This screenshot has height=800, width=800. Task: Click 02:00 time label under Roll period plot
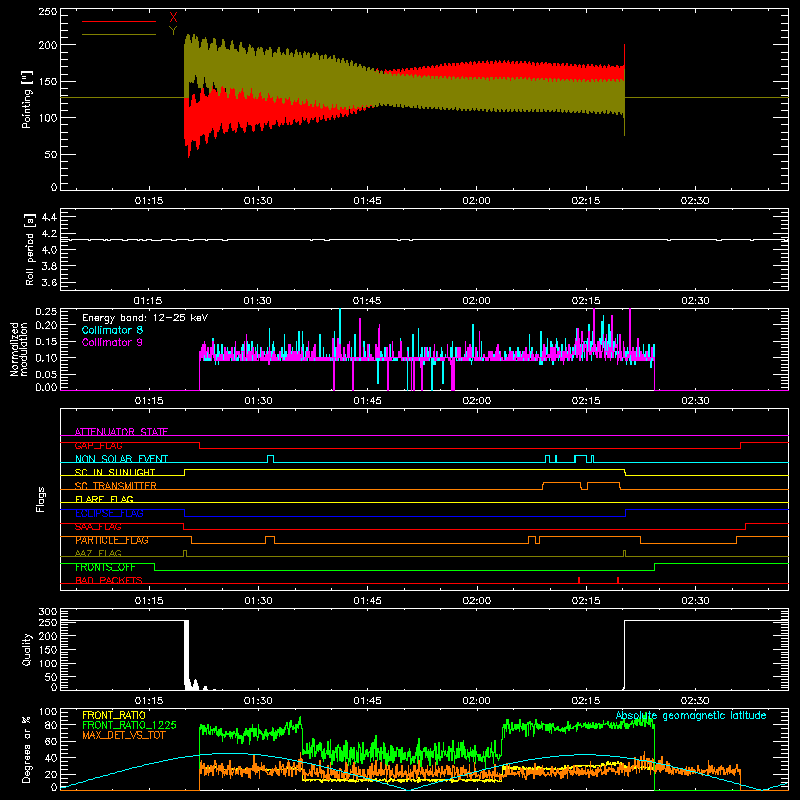[x=476, y=301]
